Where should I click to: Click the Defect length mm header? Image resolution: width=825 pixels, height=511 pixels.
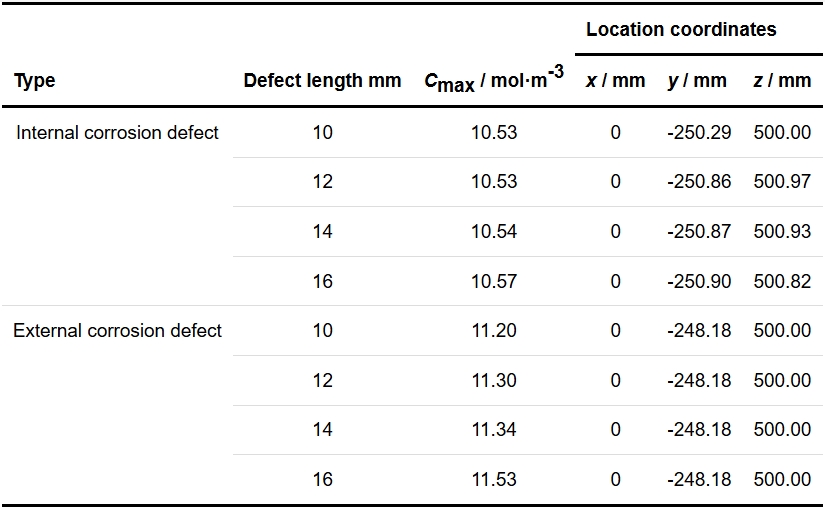(322, 81)
